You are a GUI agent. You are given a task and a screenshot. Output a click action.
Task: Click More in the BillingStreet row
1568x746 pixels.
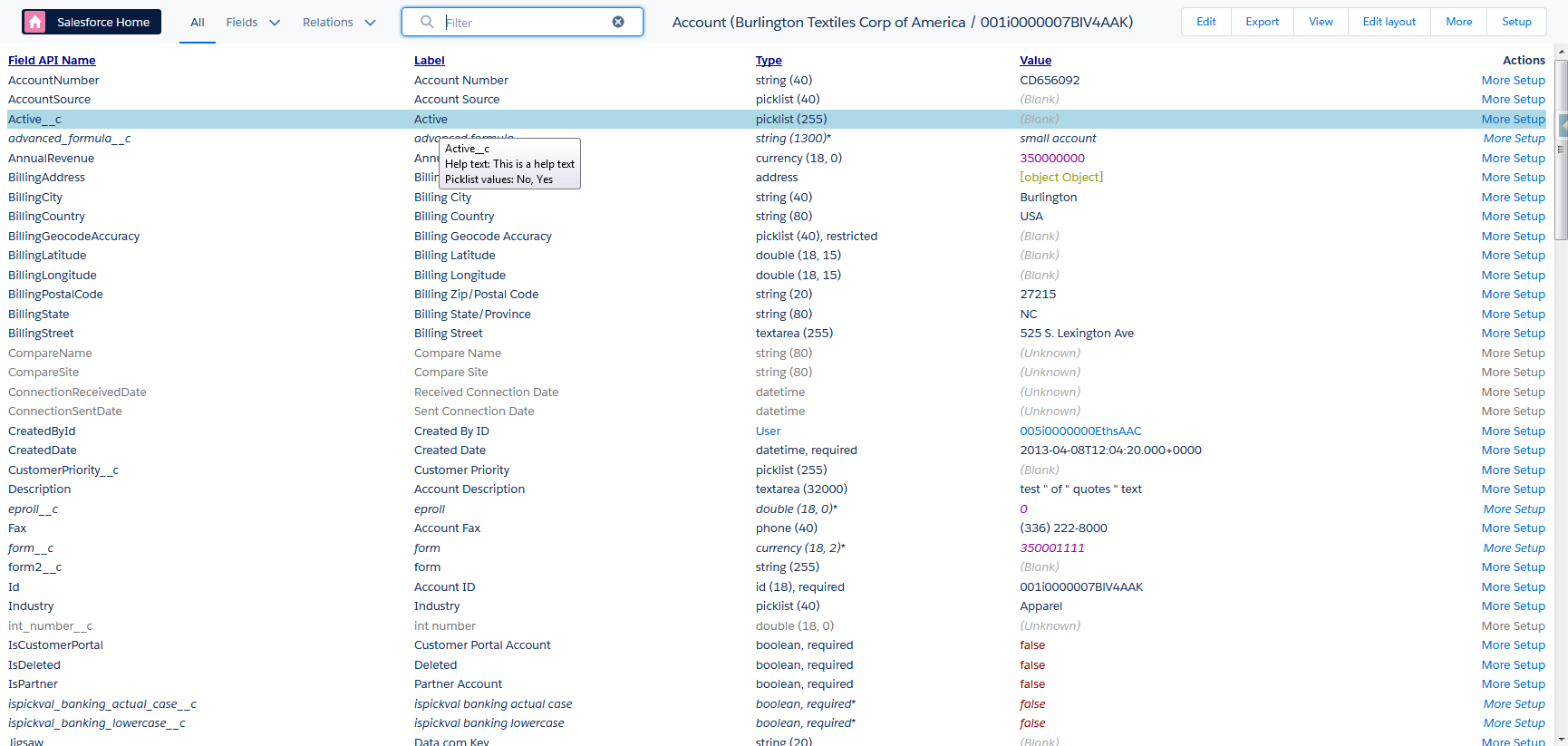coord(1495,334)
